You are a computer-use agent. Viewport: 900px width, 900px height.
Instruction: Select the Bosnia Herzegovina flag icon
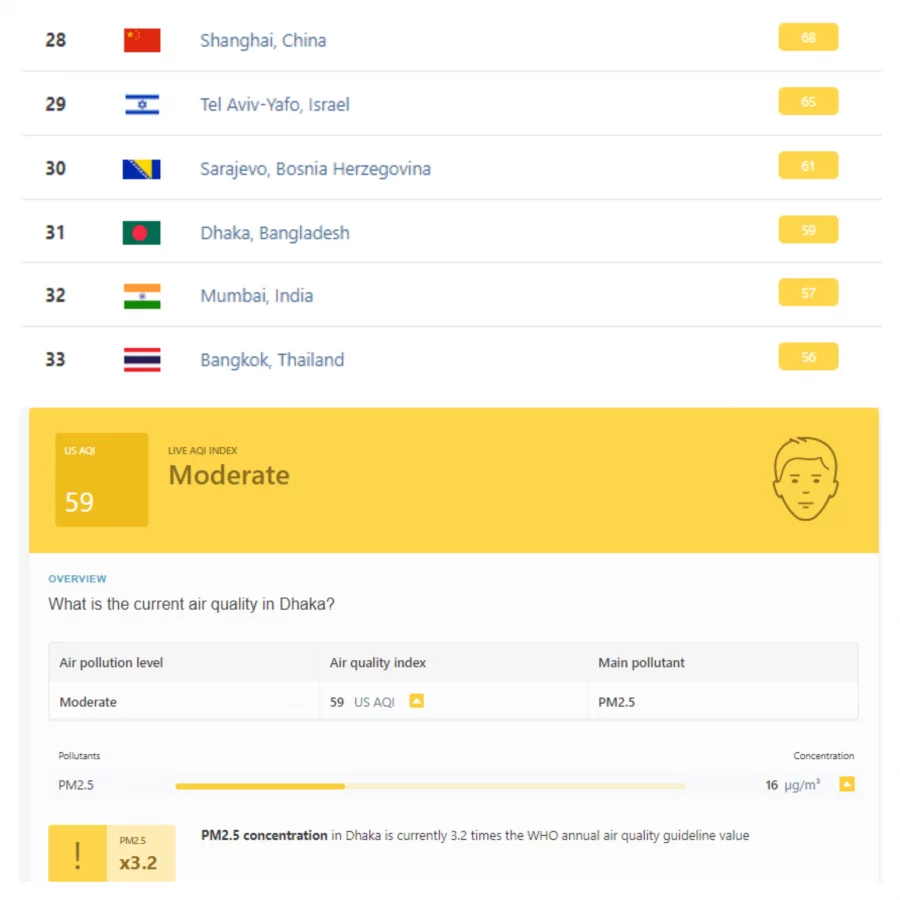[x=141, y=168]
